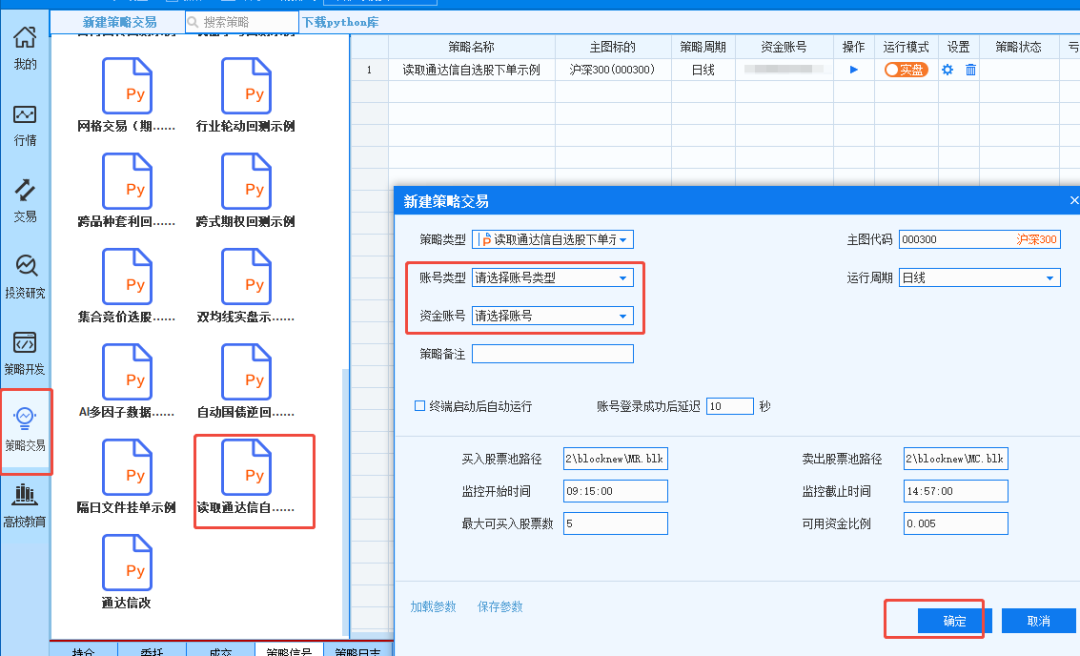This screenshot has width=1080, height=656.
Task: Click the 最大可买入股票数 field
Action: tap(615, 523)
